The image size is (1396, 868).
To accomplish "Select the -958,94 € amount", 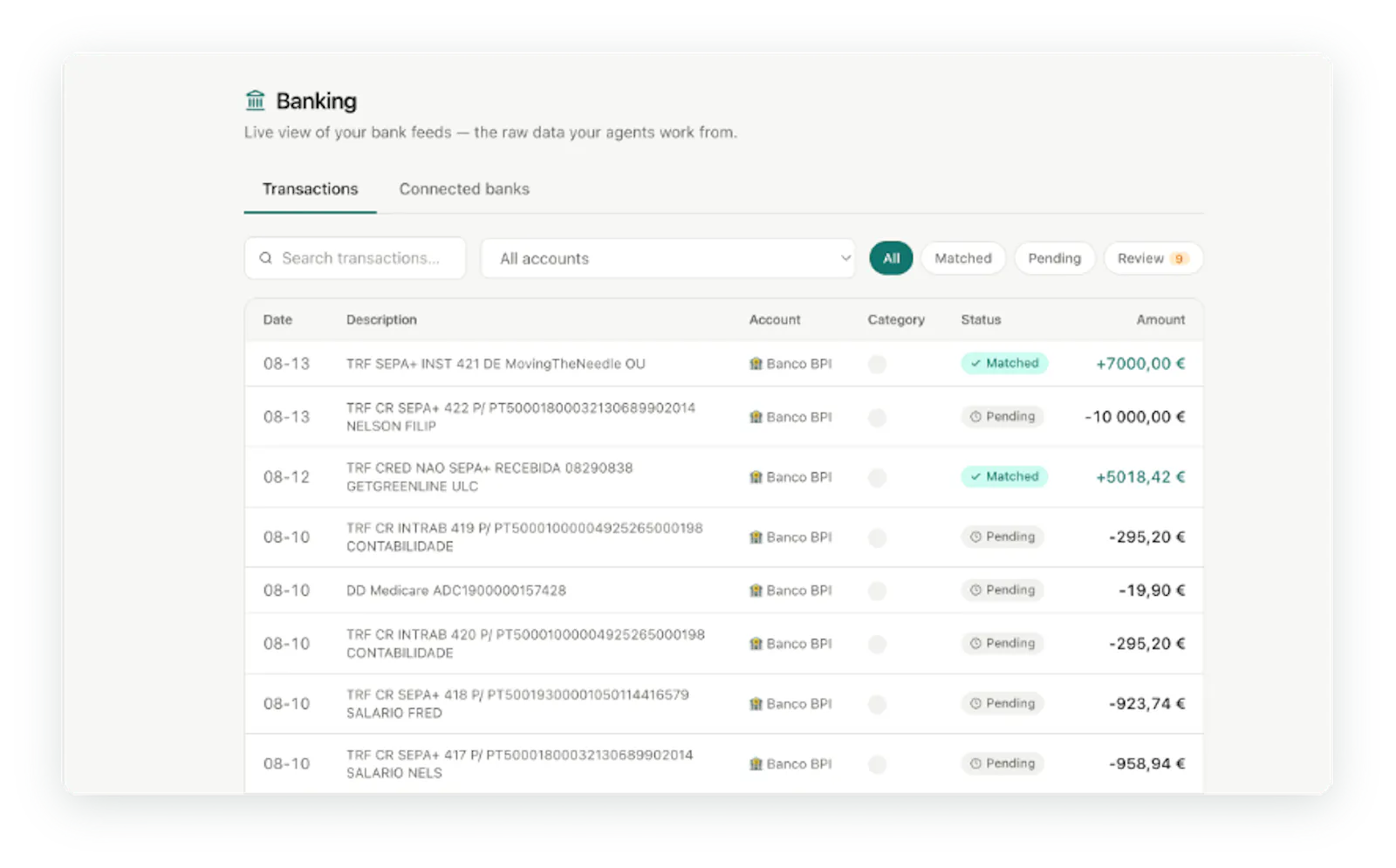I will tap(1146, 764).
